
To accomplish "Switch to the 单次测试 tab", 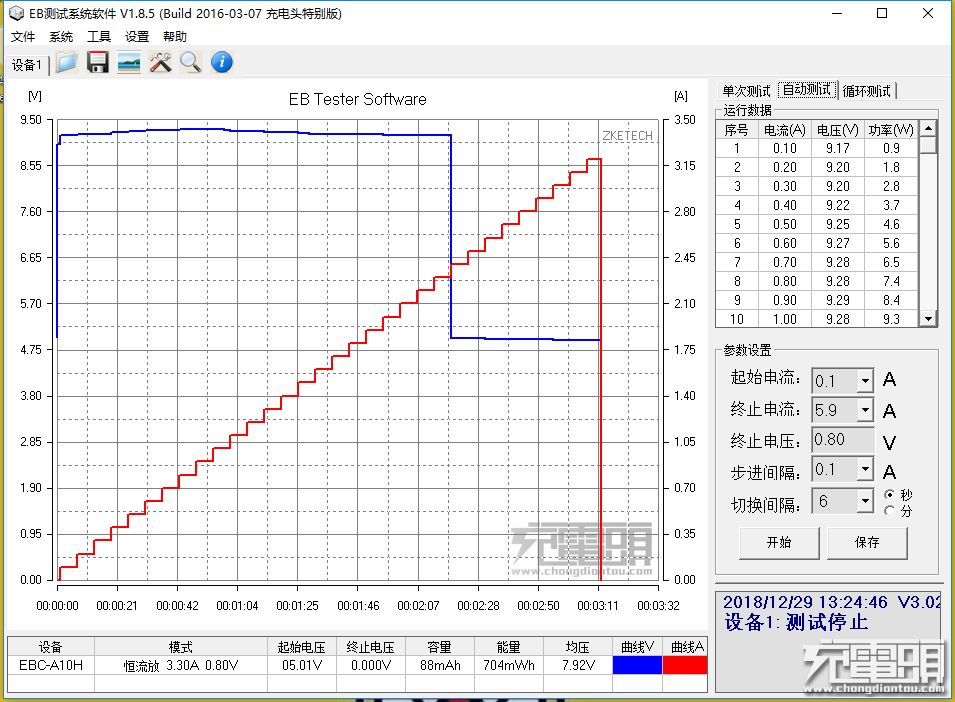I will tap(746, 91).
